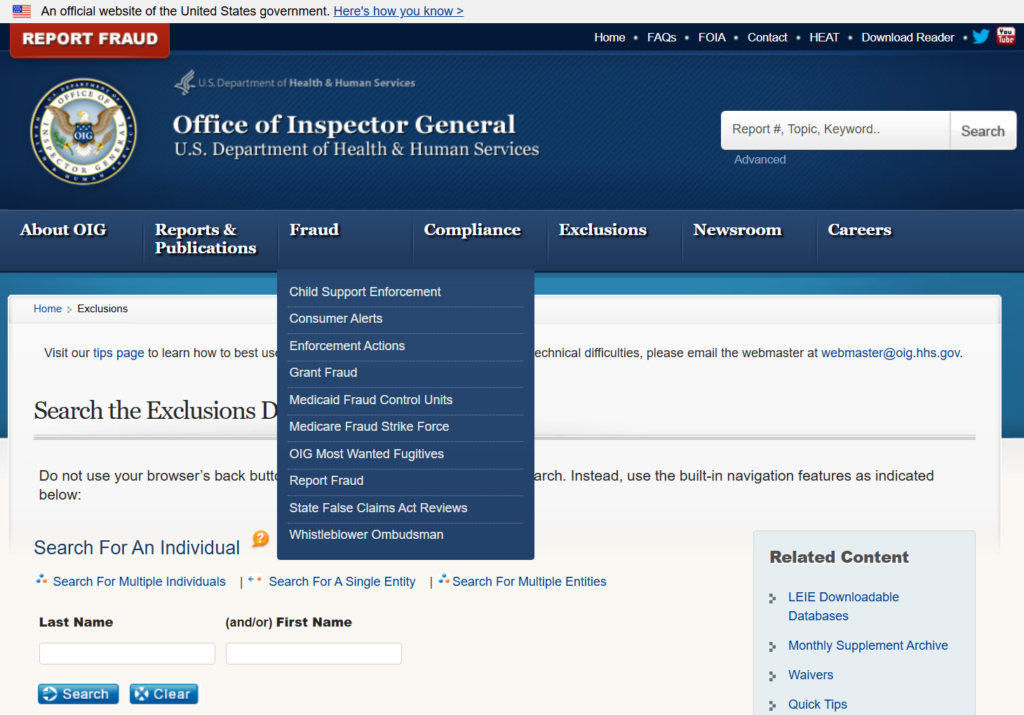Select Medicaid Fraud Control Units entry
Viewport: 1024px width, 715px height.
pyautogui.click(x=371, y=400)
